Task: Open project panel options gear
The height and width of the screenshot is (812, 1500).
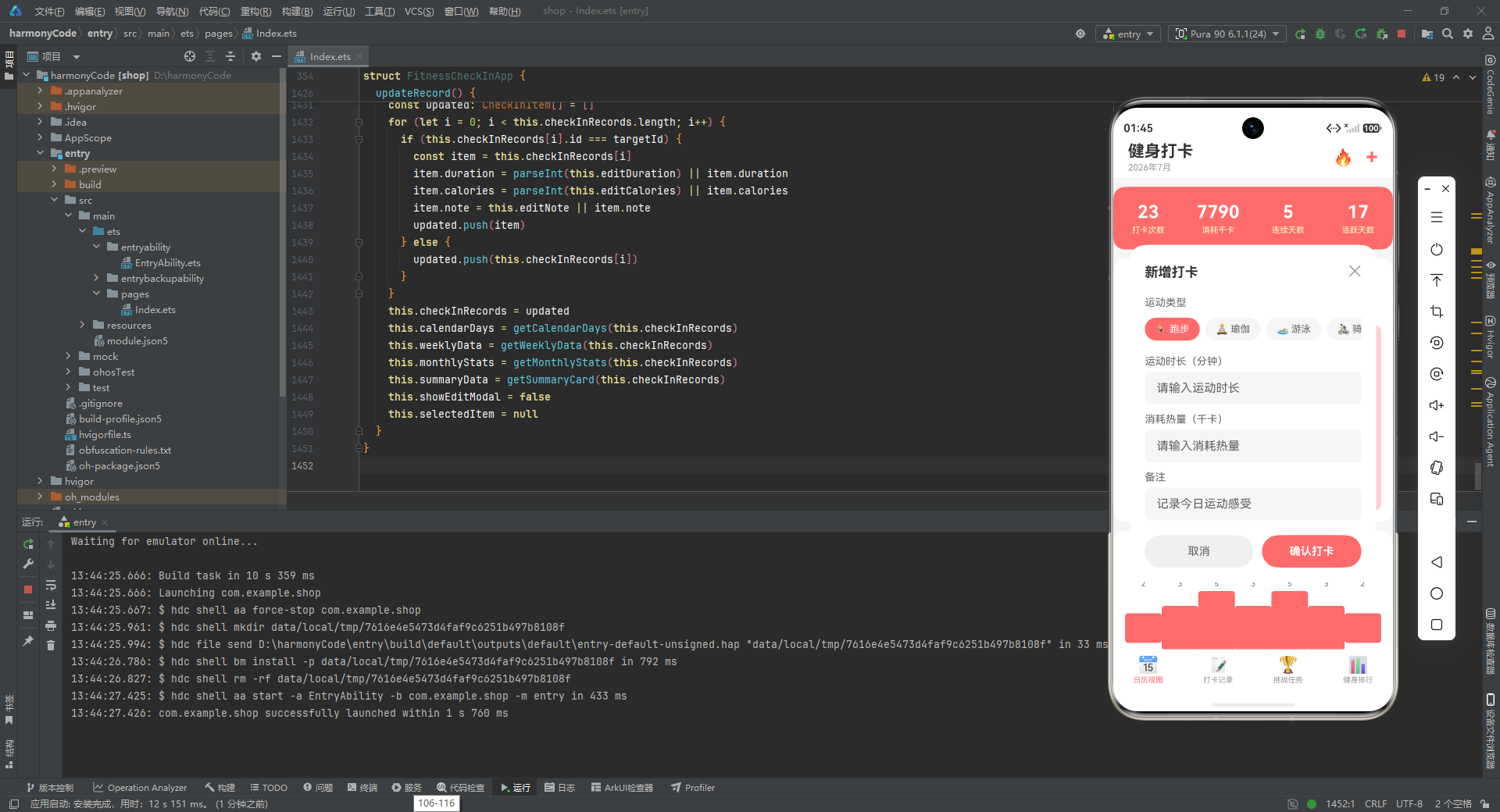Action: [256, 56]
